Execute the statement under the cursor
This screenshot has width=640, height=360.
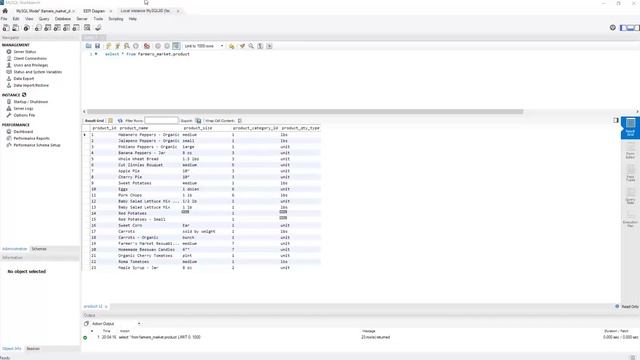[x=118, y=46]
